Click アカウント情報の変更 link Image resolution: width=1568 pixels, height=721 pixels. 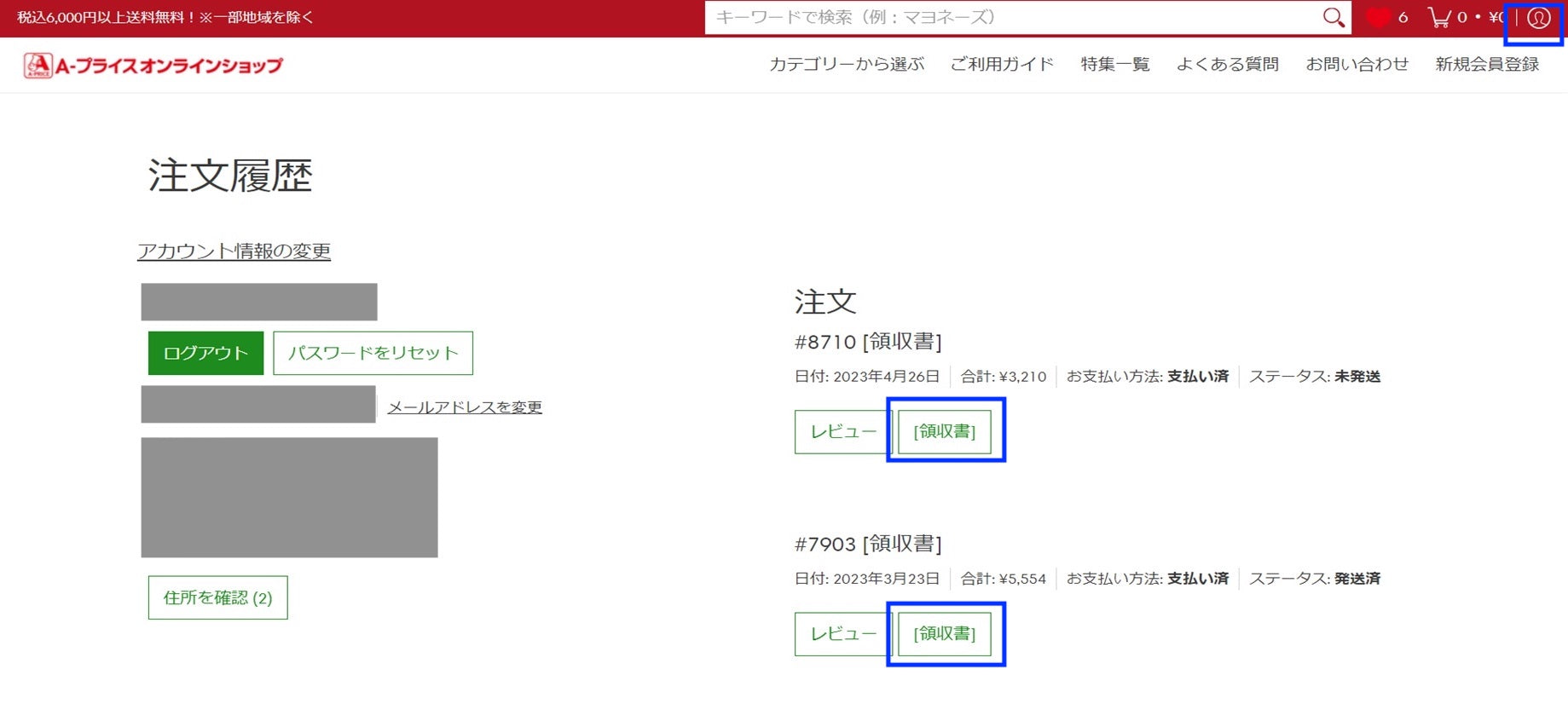[x=234, y=251]
